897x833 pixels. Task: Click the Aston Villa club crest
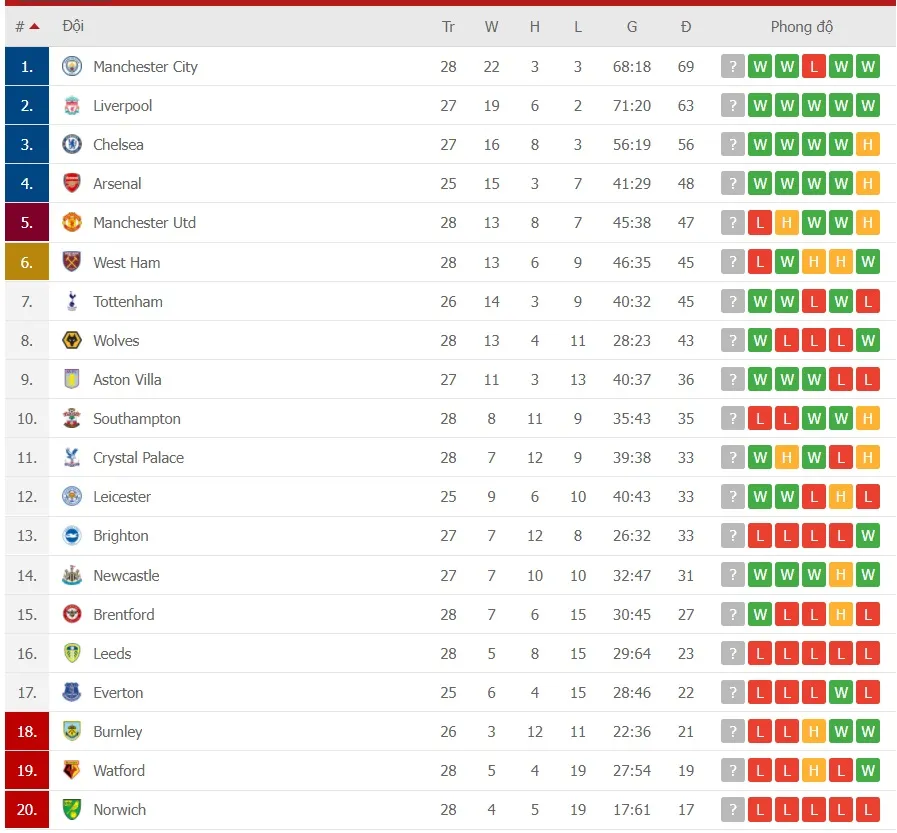(70, 379)
